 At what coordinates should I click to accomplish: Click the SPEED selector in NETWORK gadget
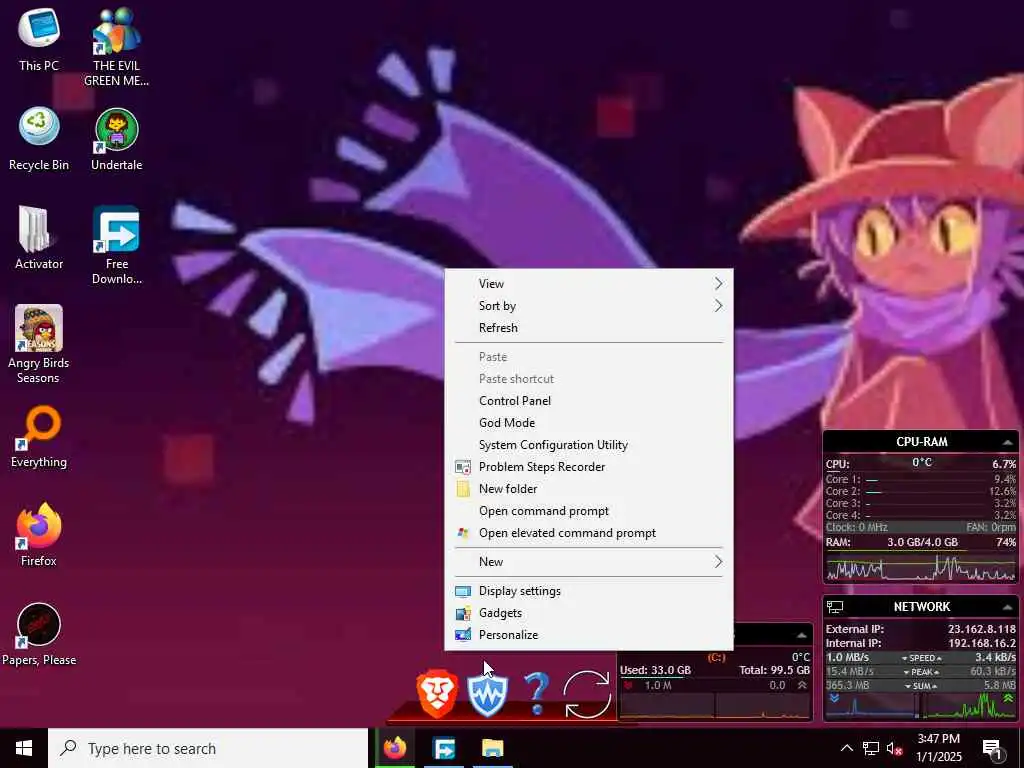tap(921, 658)
